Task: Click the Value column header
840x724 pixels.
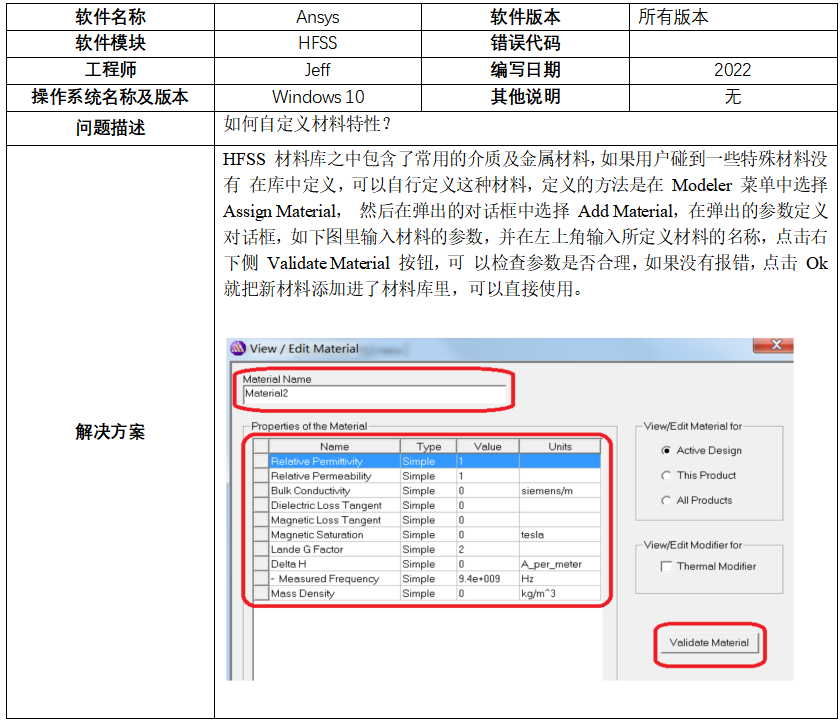Action: [487, 447]
